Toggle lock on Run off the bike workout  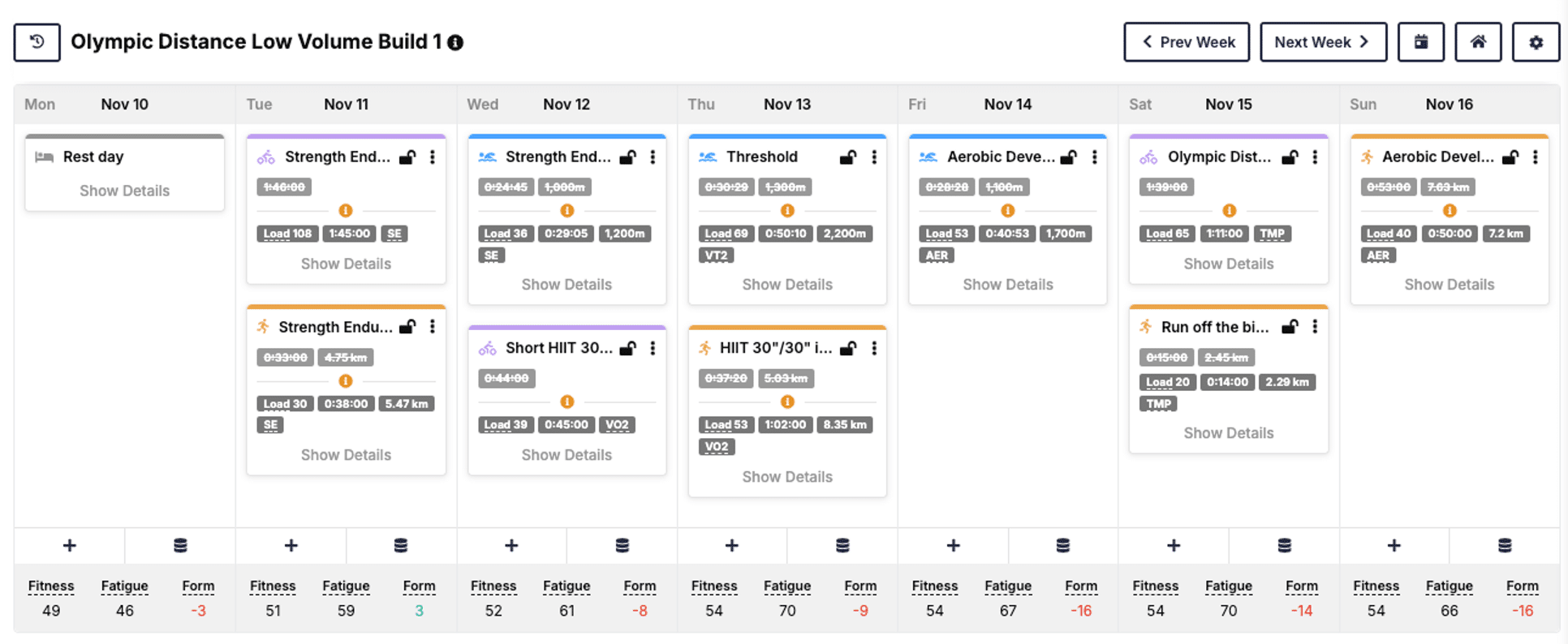tap(1290, 327)
